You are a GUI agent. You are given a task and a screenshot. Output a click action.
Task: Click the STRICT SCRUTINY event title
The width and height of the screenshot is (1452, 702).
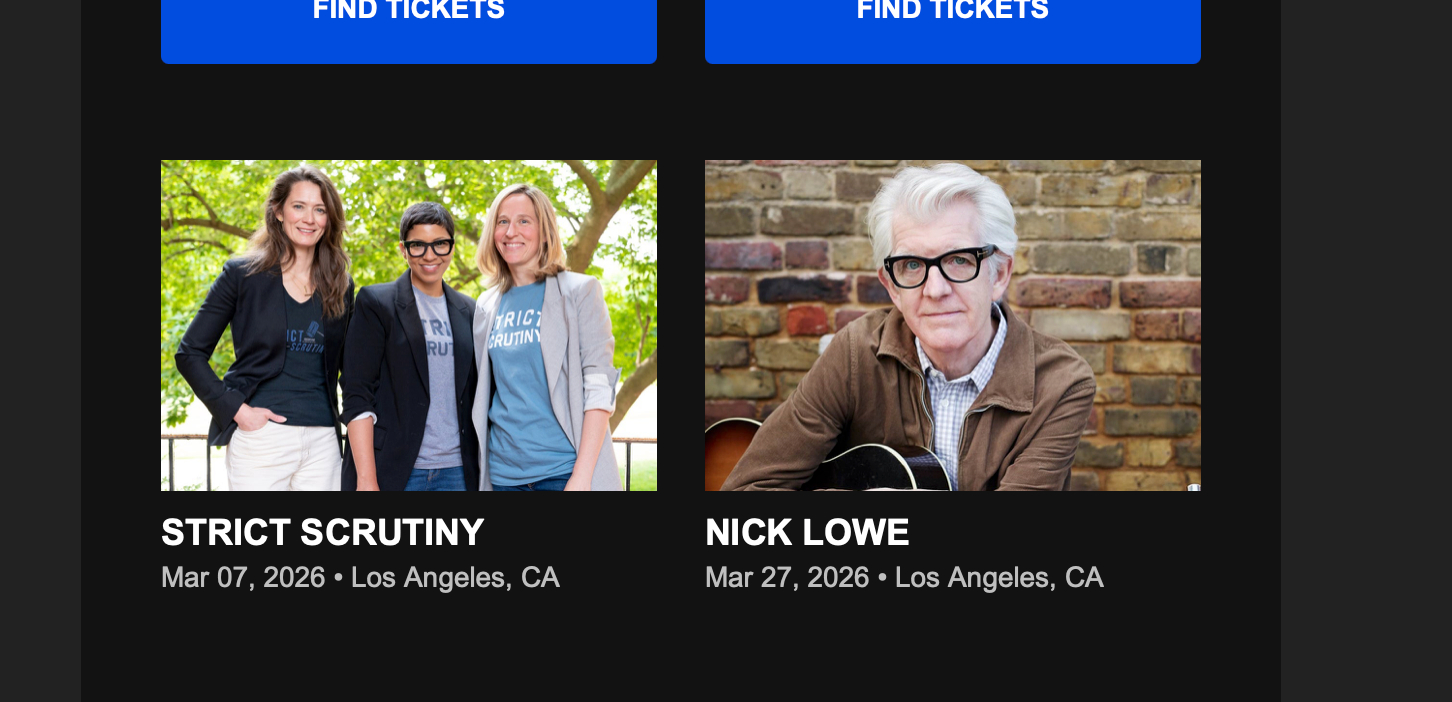pyautogui.click(x=322, y=532)
